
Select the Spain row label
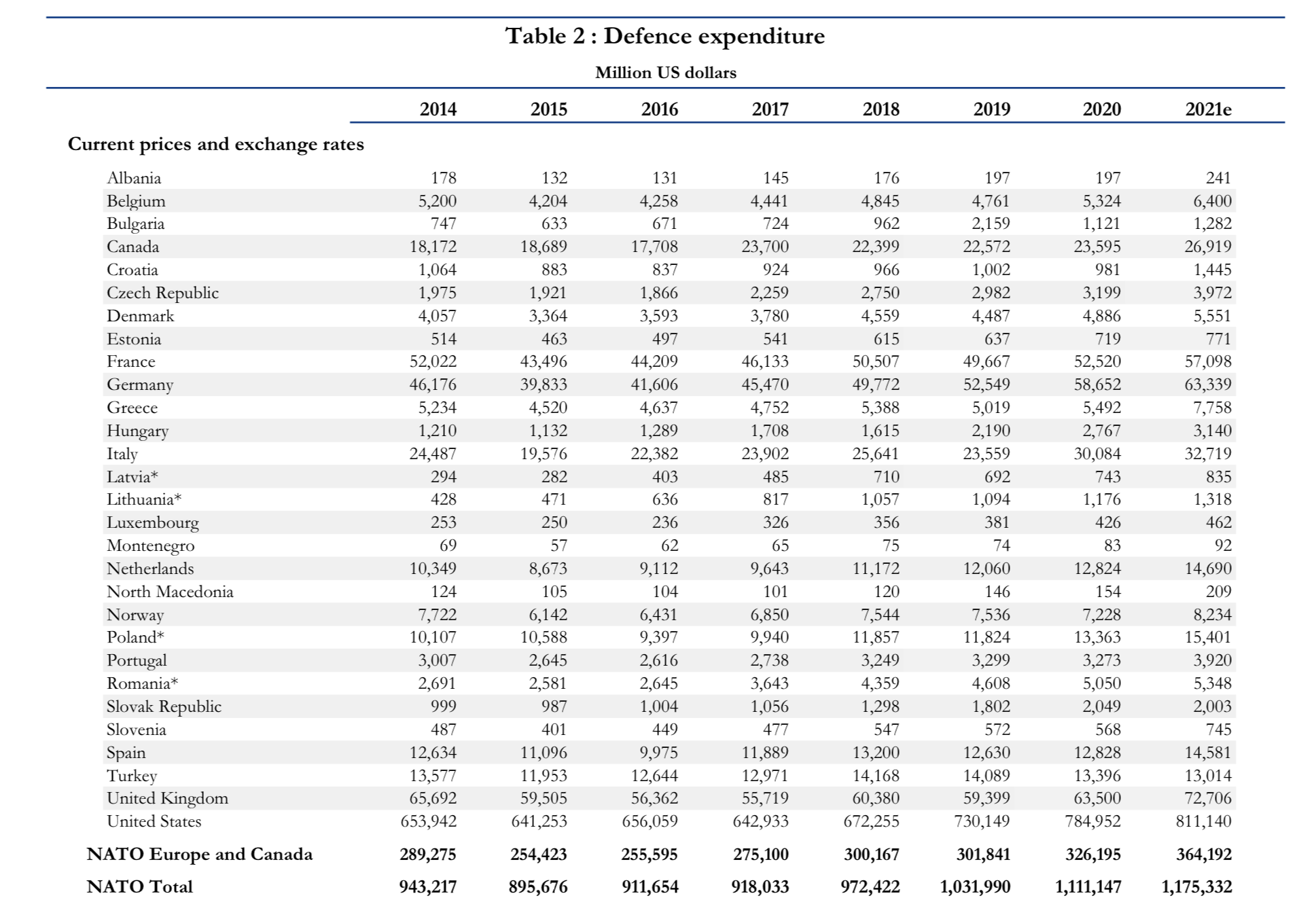(x=126, y=753)
